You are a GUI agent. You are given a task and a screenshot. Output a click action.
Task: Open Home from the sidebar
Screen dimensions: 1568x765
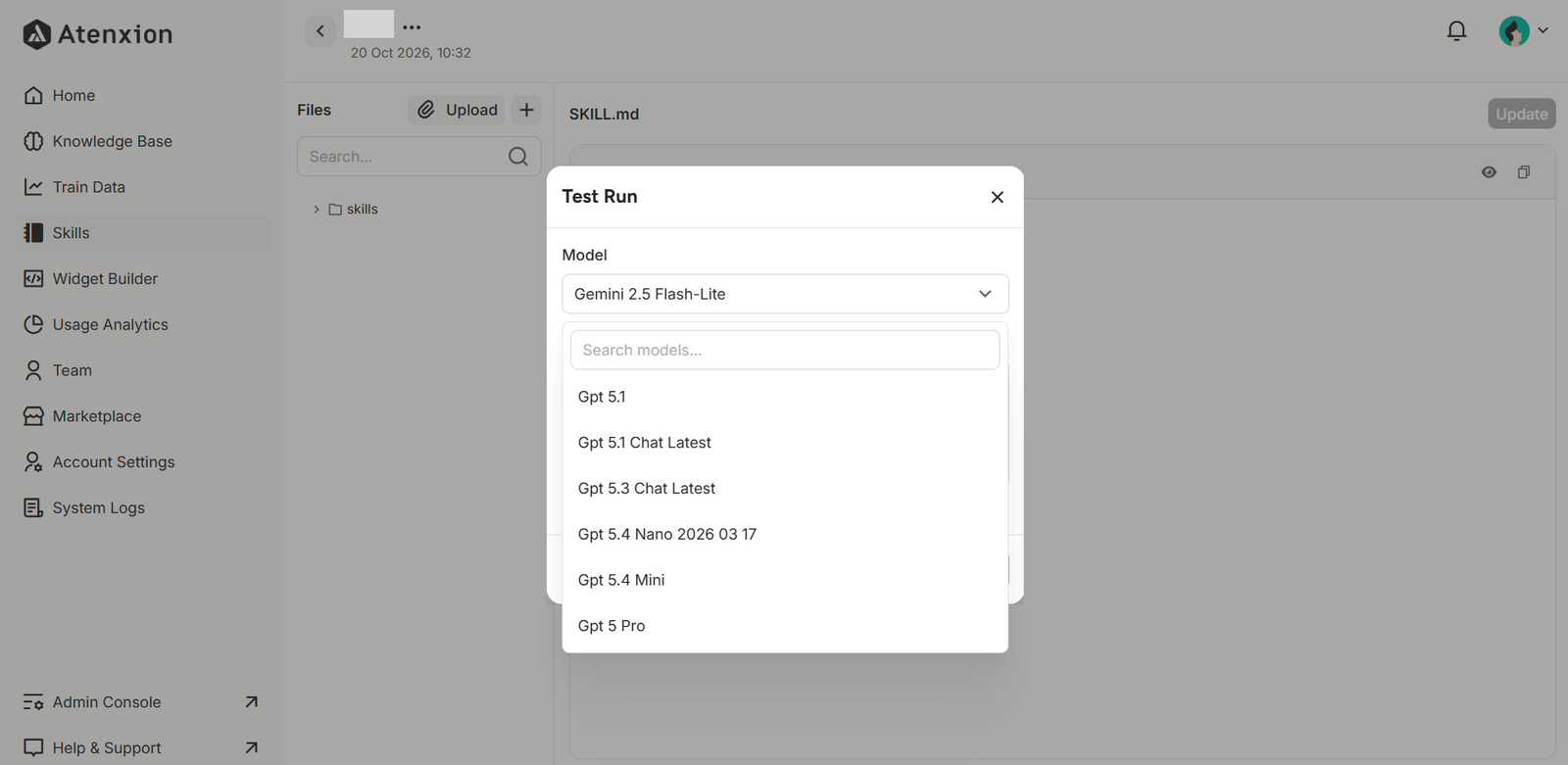pos(143,96)
